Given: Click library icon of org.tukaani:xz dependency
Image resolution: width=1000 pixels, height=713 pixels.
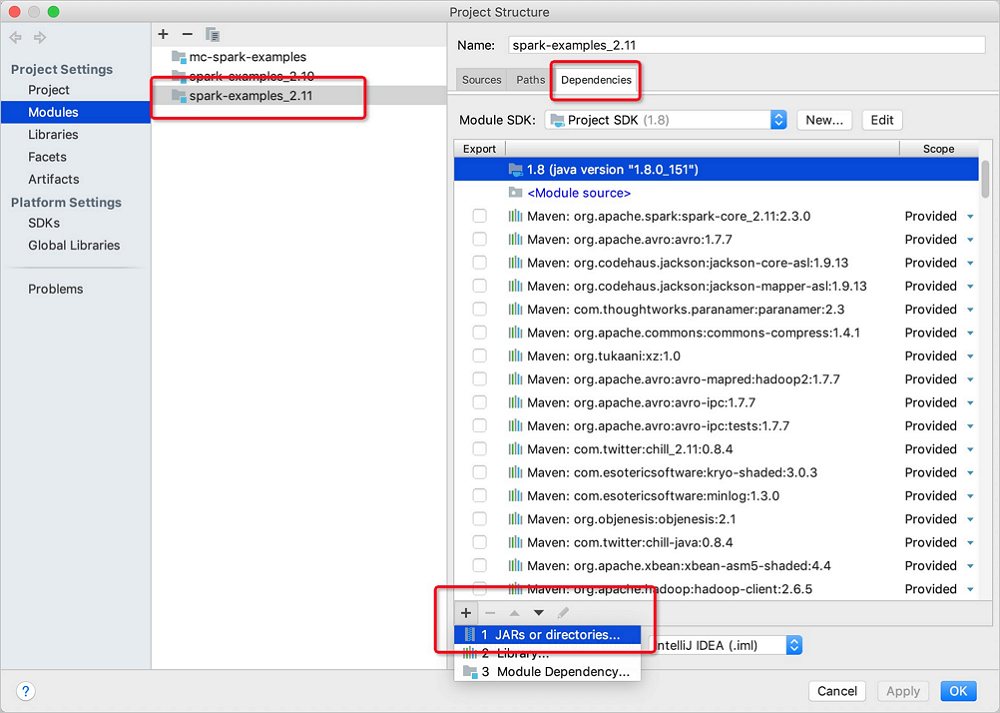Looking at the screenshot, I should tap(515, 356).
